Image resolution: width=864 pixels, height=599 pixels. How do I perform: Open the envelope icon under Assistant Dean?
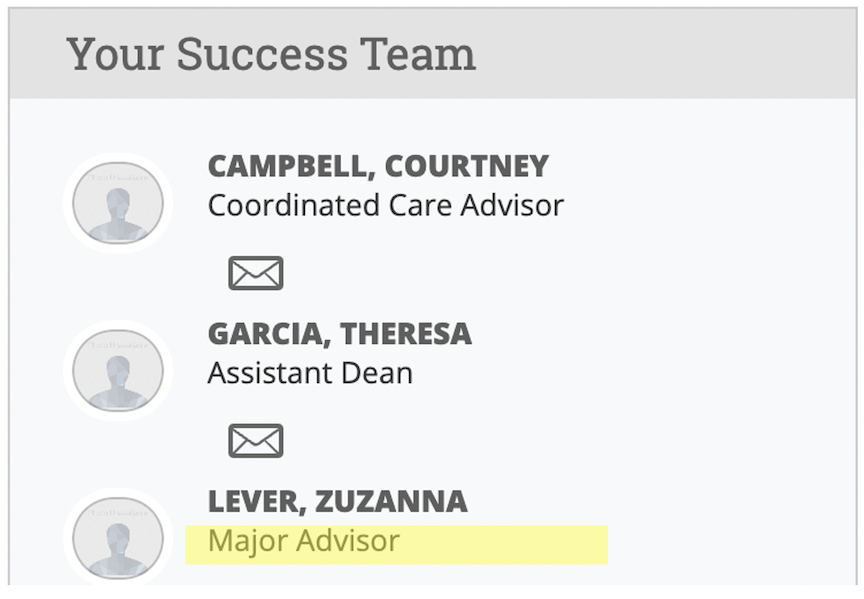coord(256,440)
